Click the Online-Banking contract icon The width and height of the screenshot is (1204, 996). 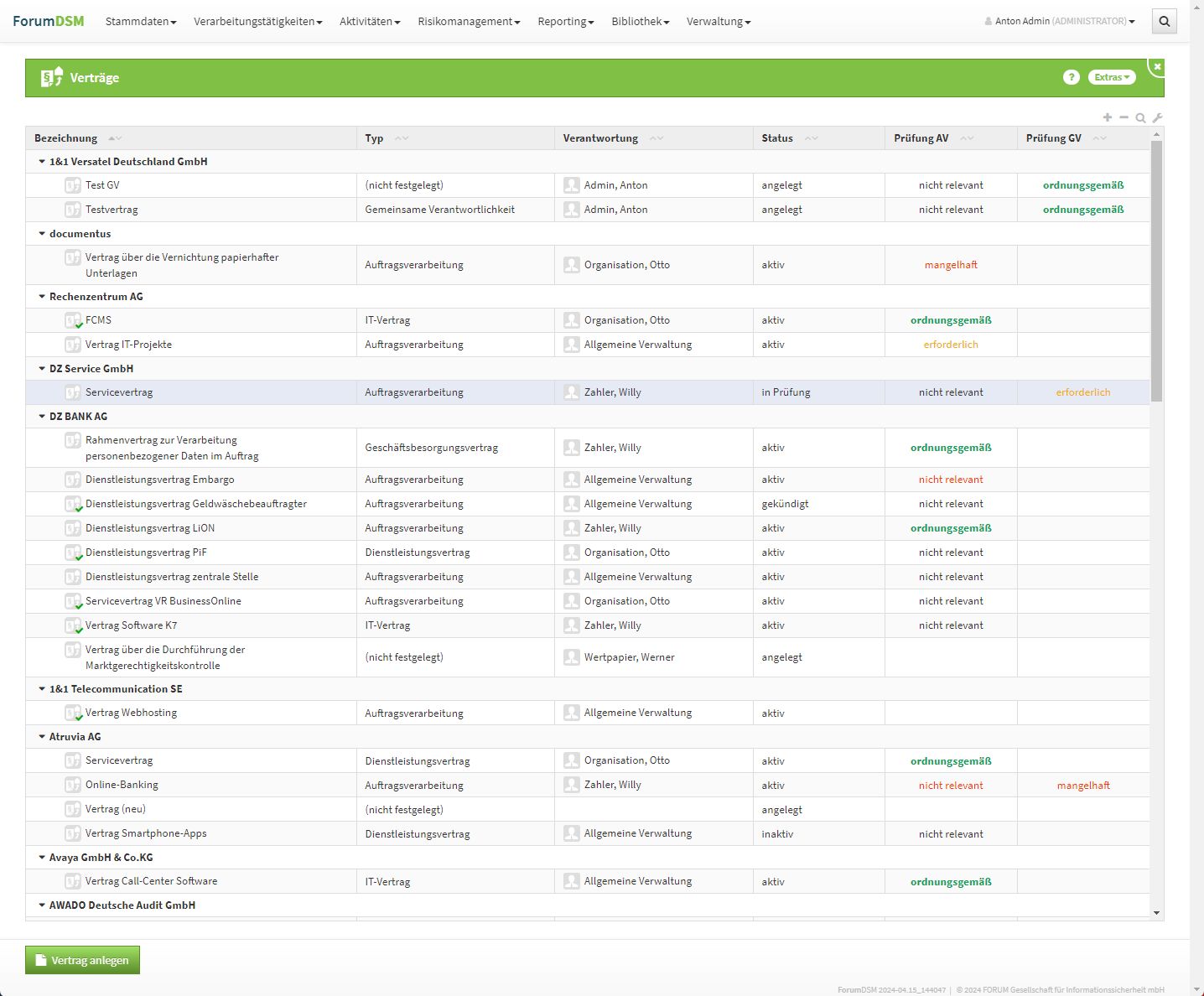coord(73,786)
